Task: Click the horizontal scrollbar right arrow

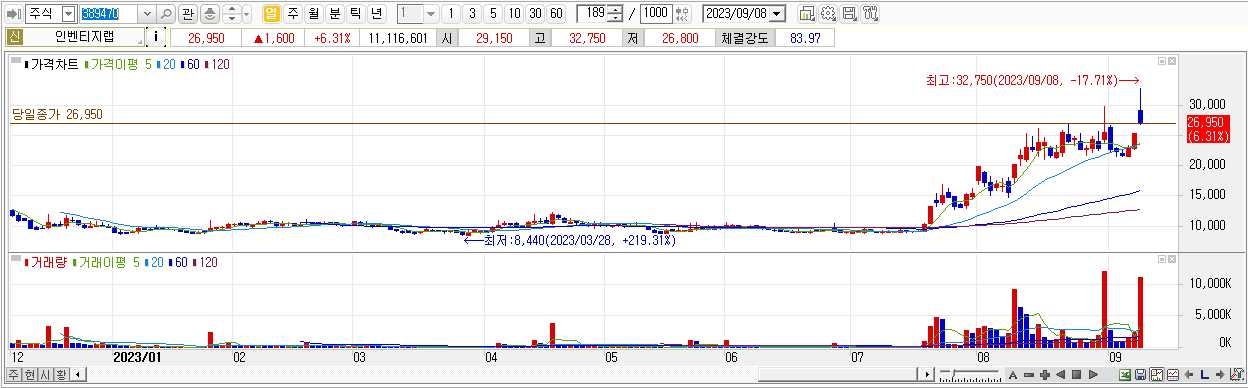Action: click(x=926, y=375)
